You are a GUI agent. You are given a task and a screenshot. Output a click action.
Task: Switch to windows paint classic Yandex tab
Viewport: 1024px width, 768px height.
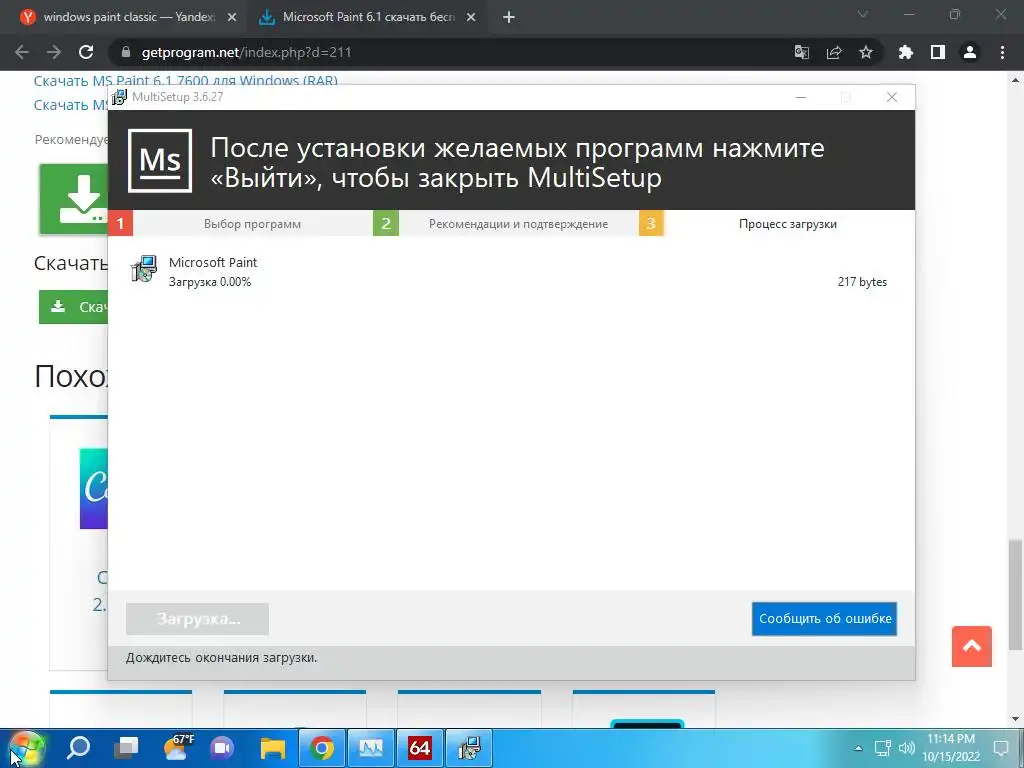[x=129, y=17]
